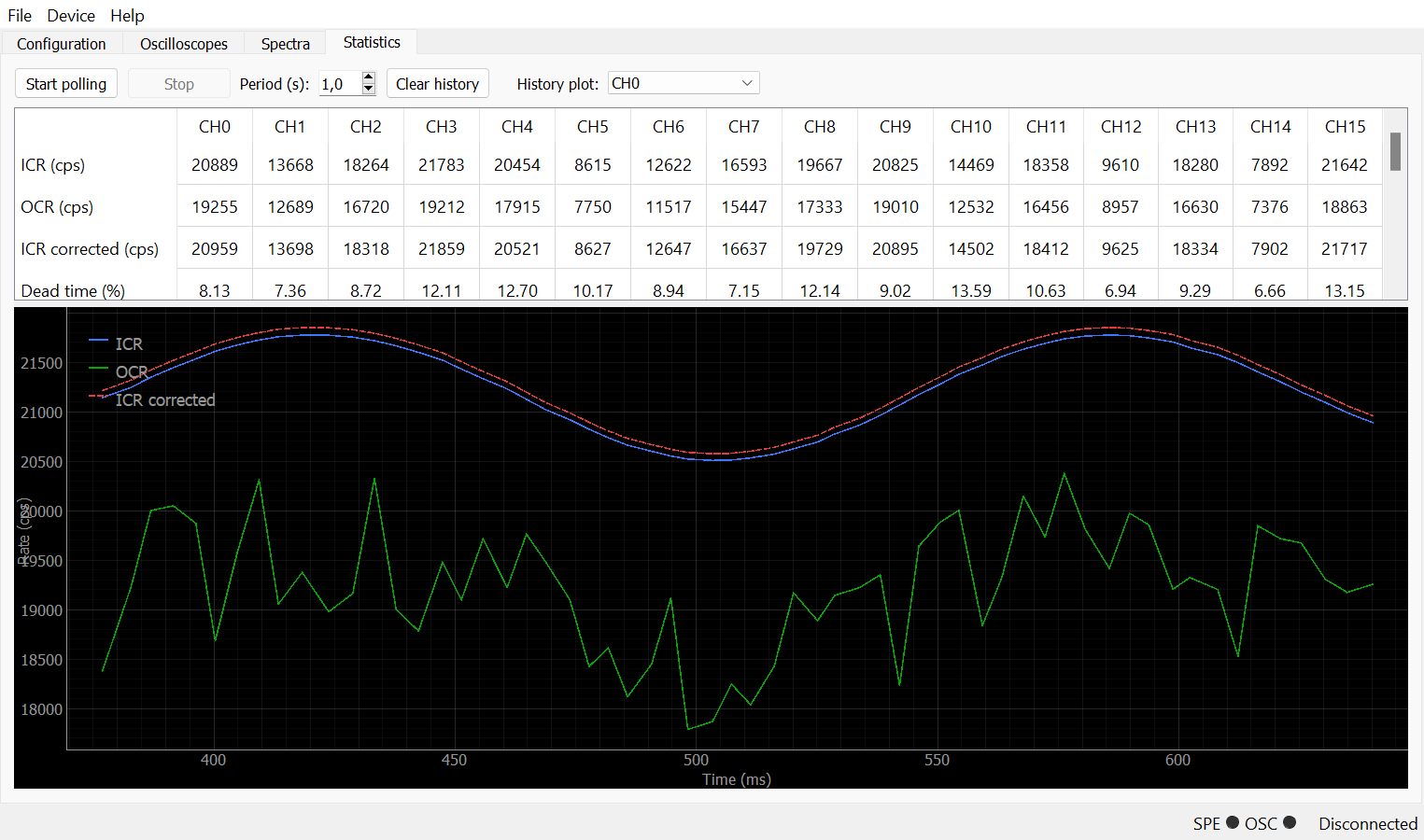Viewport: 1424px width, 840px height.
Task: Select the CH14 column header
Action: point(1270,126)
